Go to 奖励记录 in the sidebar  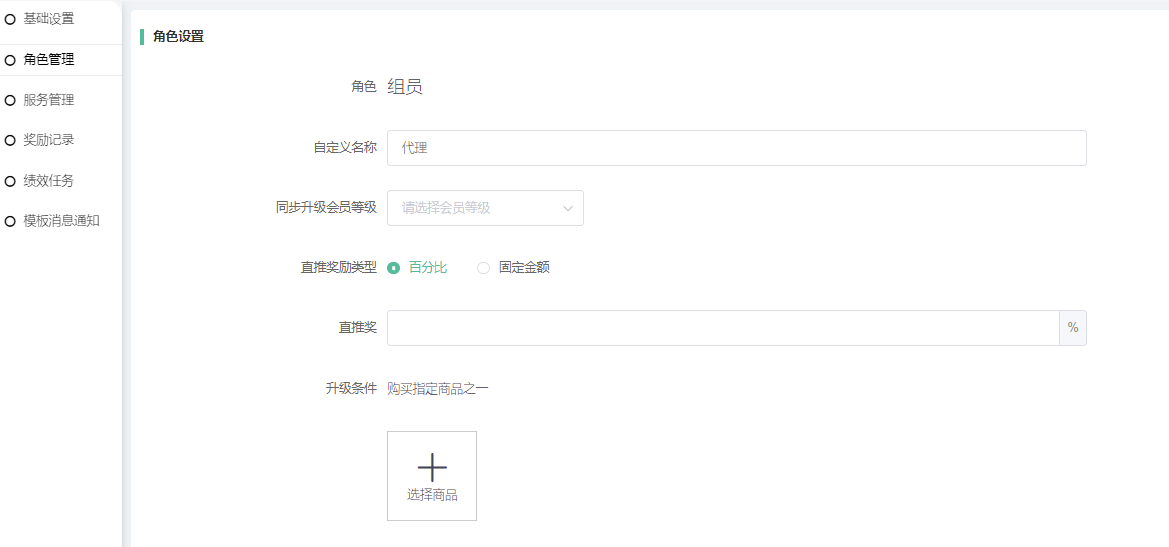49,140
